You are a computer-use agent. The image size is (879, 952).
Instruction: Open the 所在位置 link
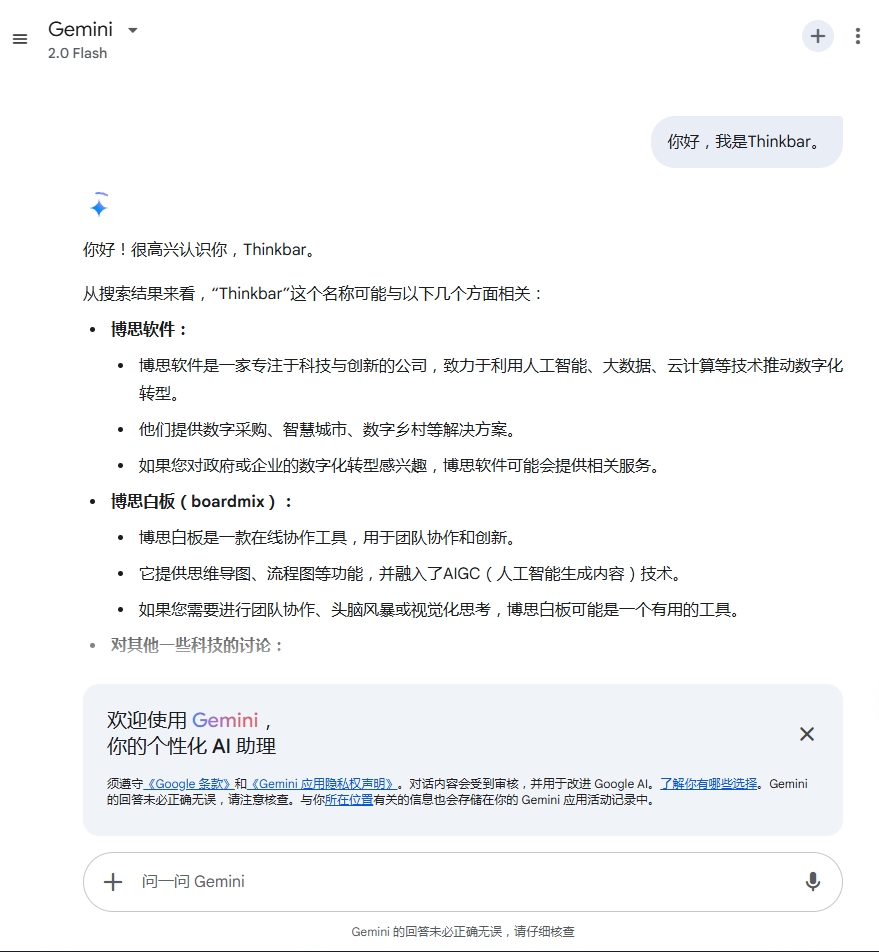pos(349,800)
